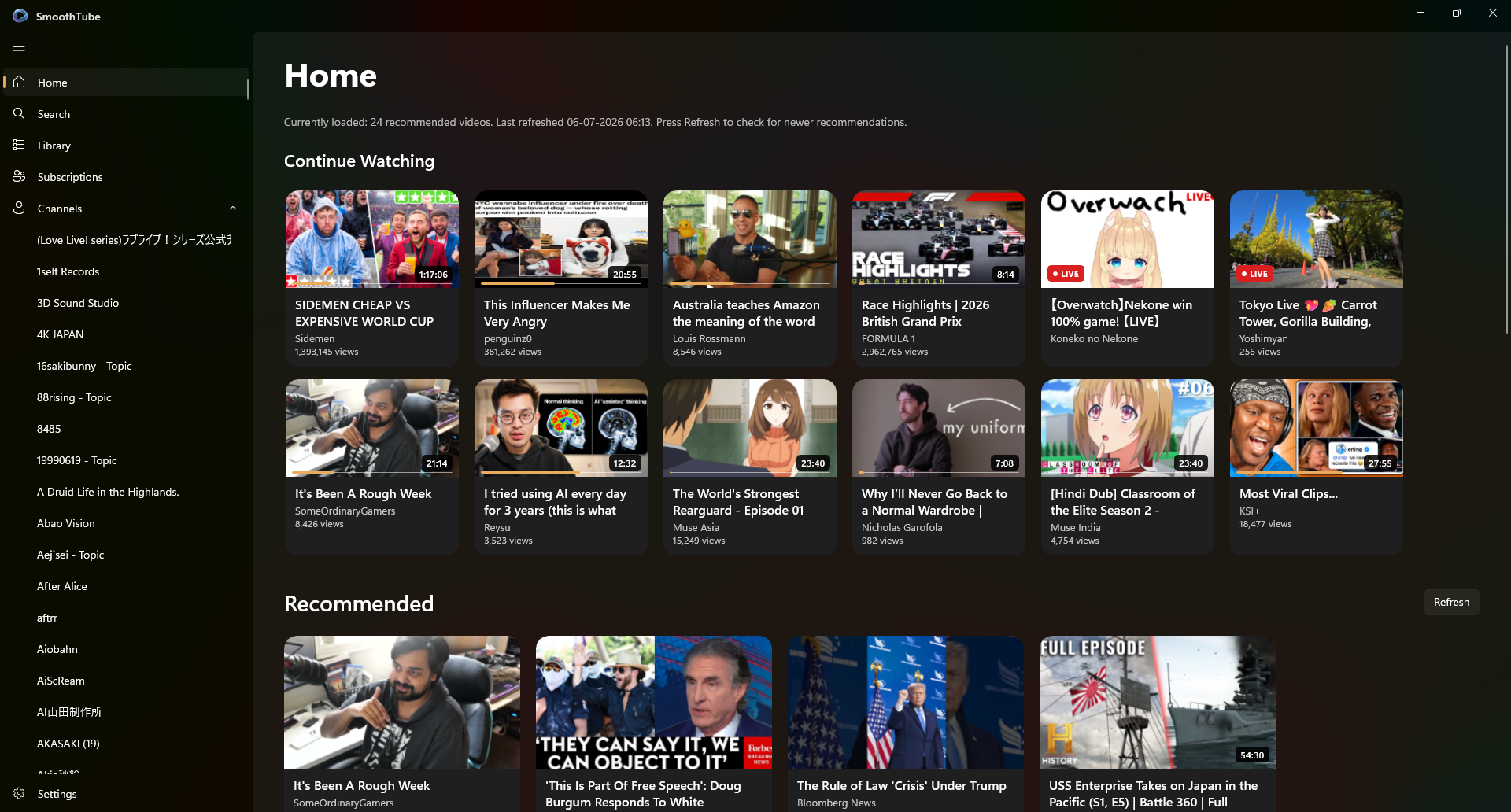Click title 'It's Been A Rough Week' in Continue Watching
Image resolution: width=1511 pixels, height=812 pixels.
363,493
